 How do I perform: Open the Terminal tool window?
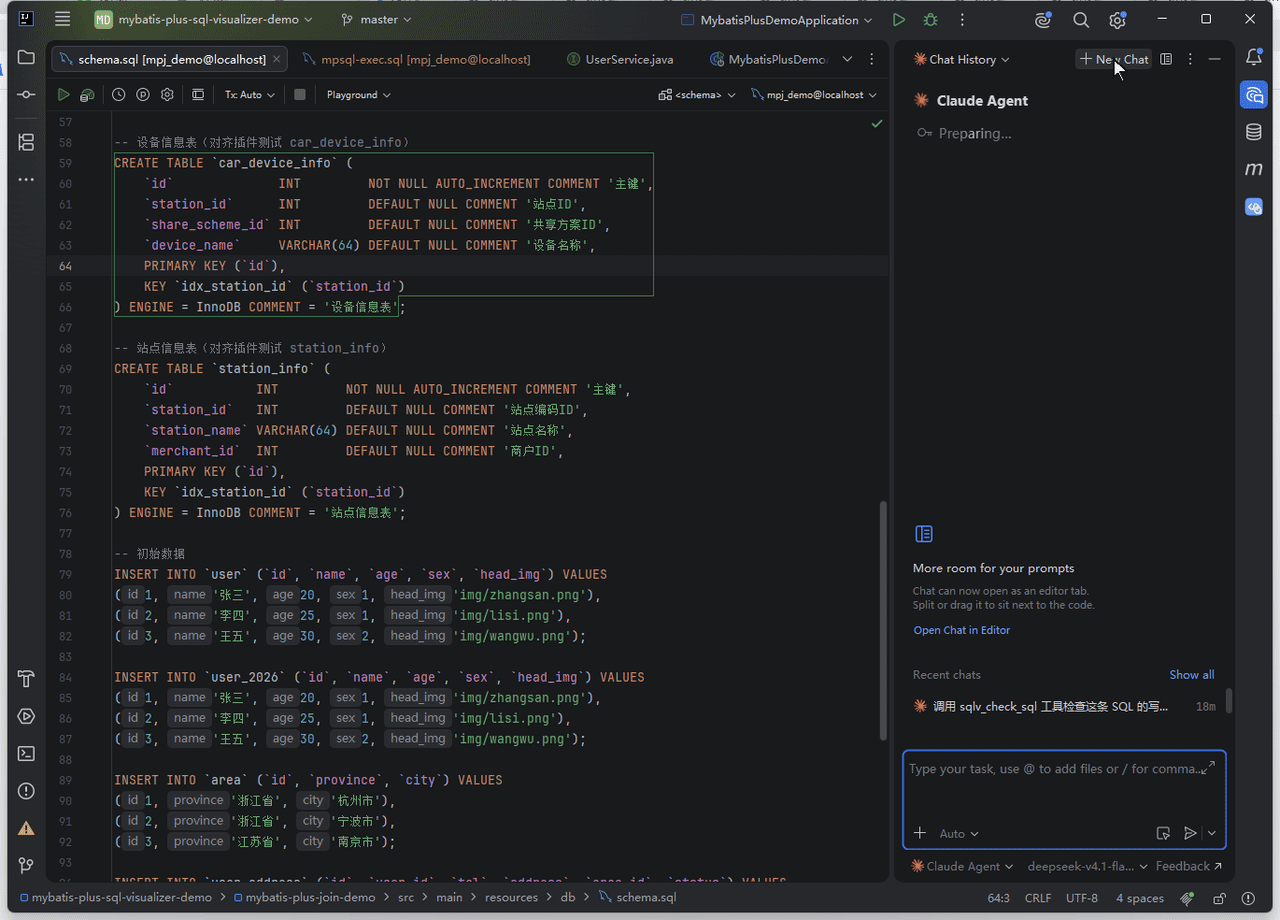pyautogui.click(x=26, y=754)
